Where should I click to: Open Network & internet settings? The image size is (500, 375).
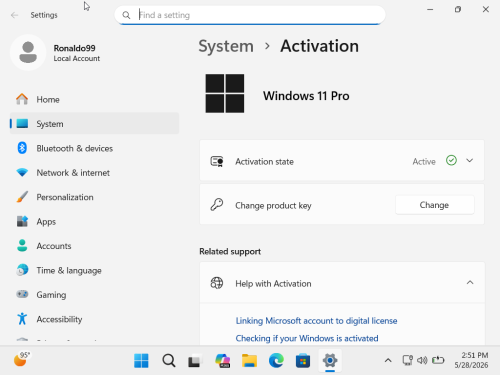click(x=94, y=173)
